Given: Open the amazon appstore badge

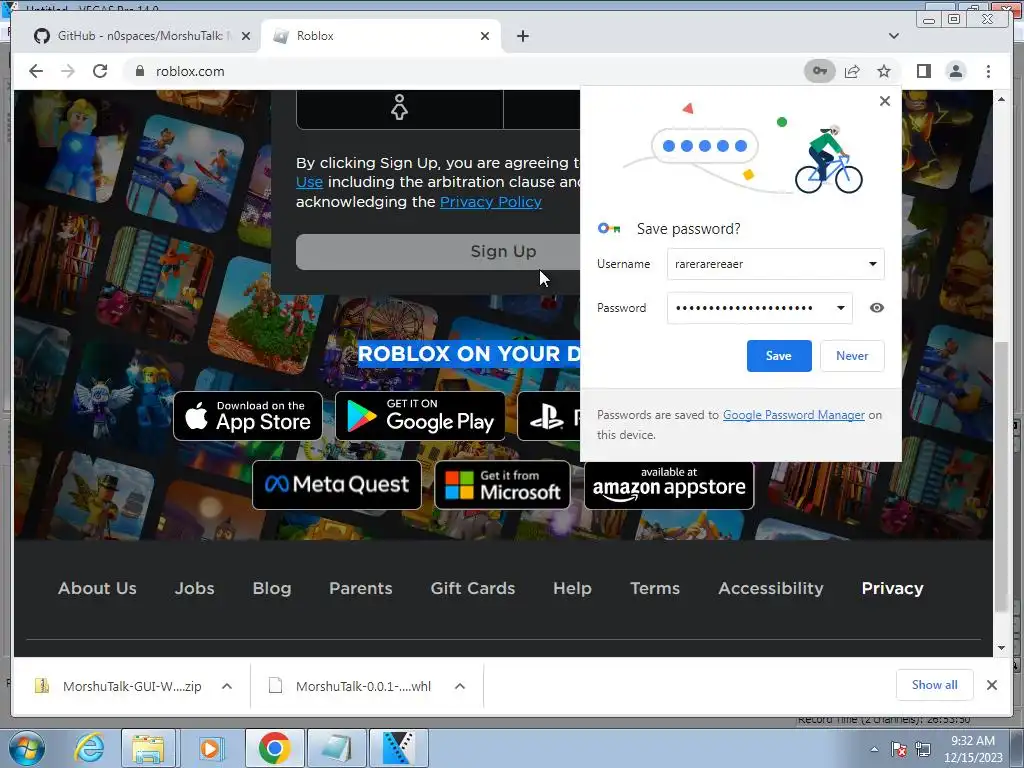Looking at the screenshot, I should 669,485.
